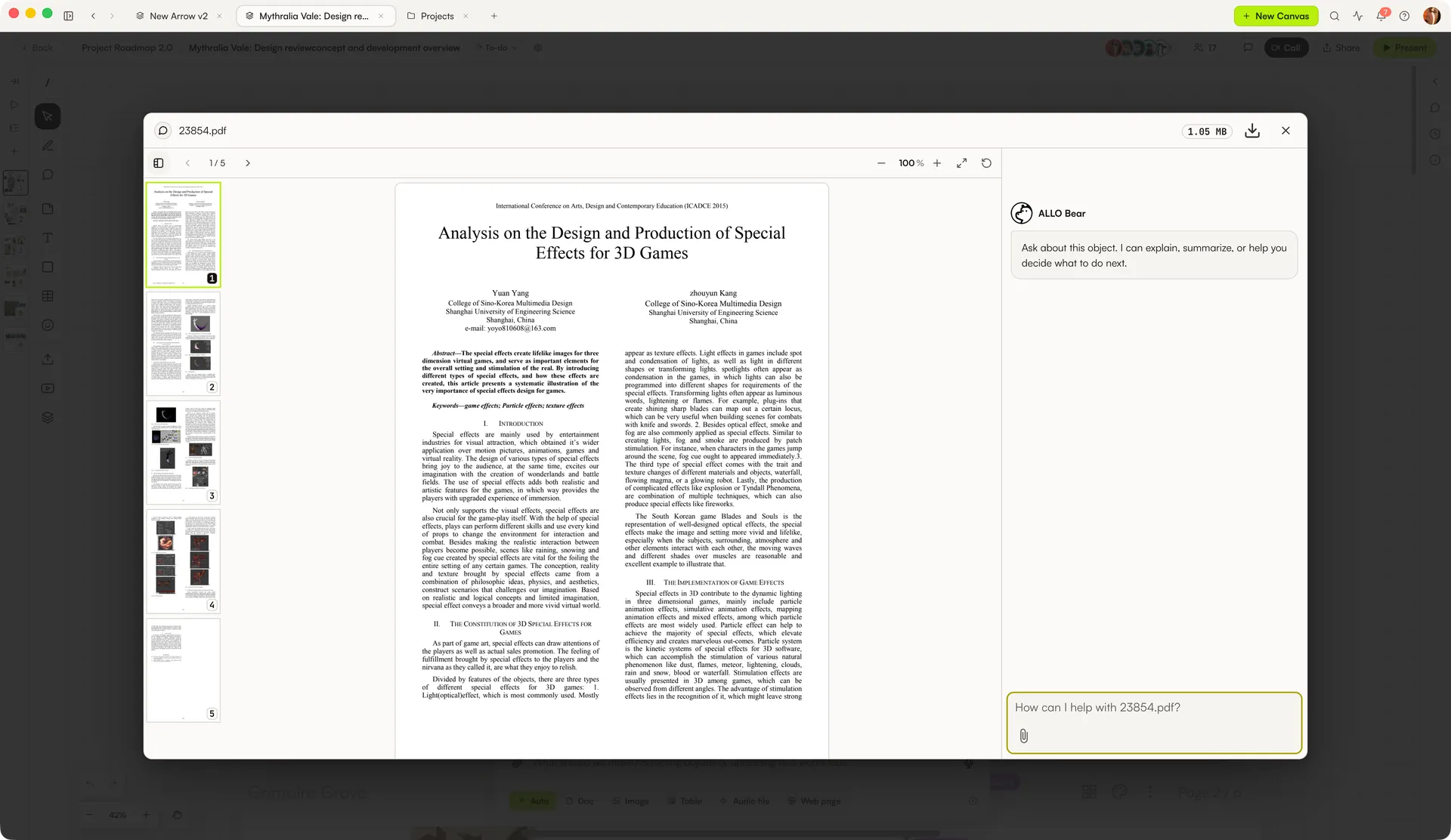Screen dimensions: 1451x840
Task: Open the To-do status dropdown
Action: 497,48
